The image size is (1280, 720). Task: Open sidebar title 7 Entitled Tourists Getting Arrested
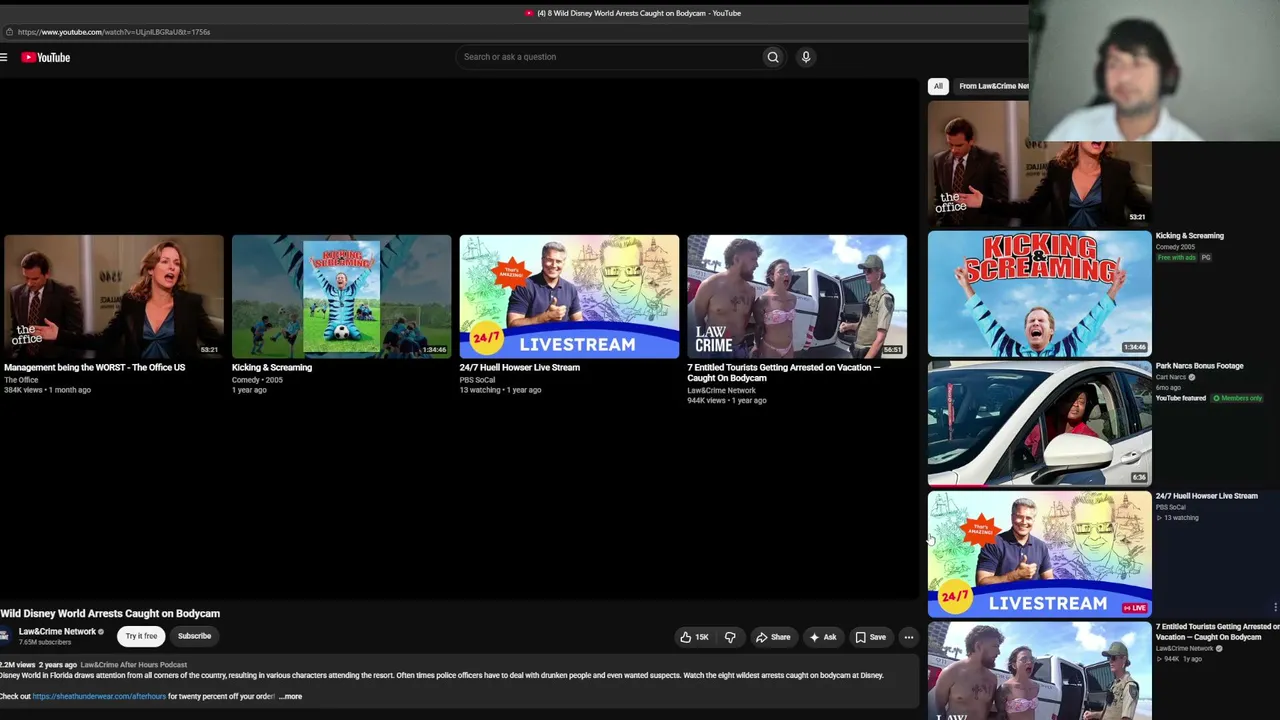click(1218, 632)
